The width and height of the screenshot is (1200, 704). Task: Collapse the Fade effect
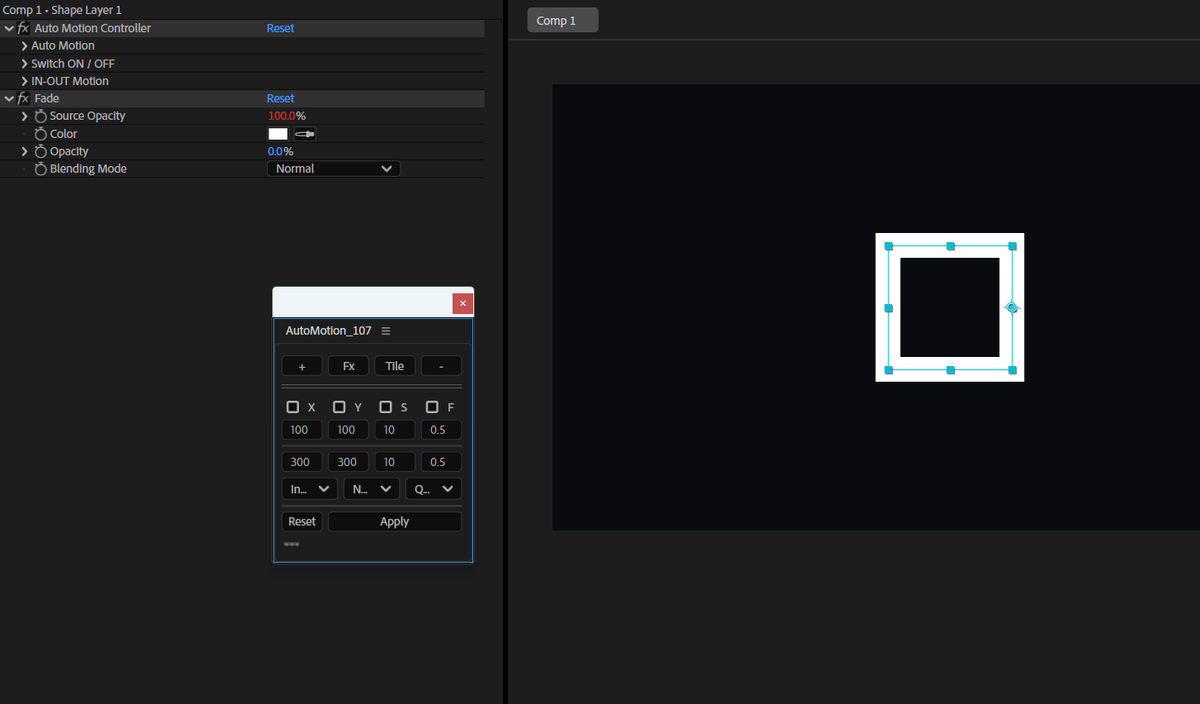(9, 98)
